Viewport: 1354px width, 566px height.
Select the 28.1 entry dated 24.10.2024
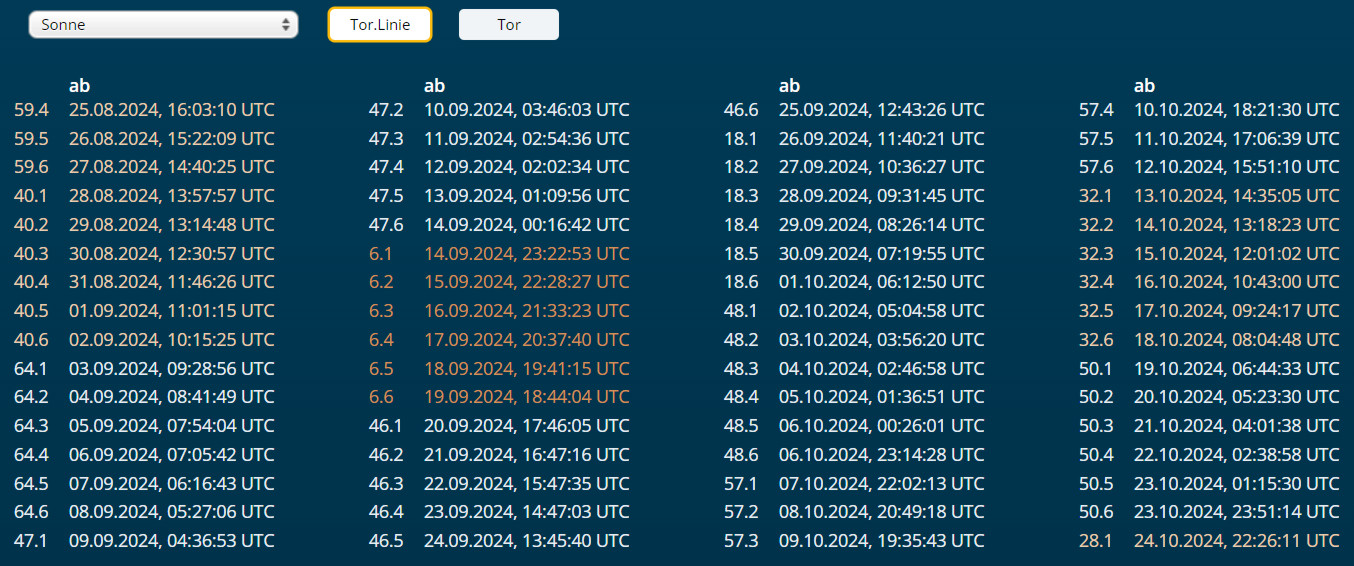point(1236,541)
